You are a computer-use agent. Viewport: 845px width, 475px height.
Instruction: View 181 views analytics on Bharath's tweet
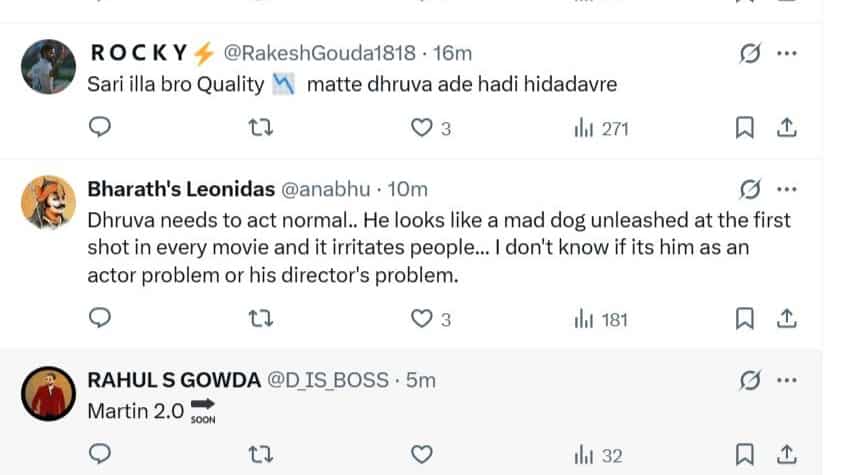pyautogui.click(x=600, y=319)
